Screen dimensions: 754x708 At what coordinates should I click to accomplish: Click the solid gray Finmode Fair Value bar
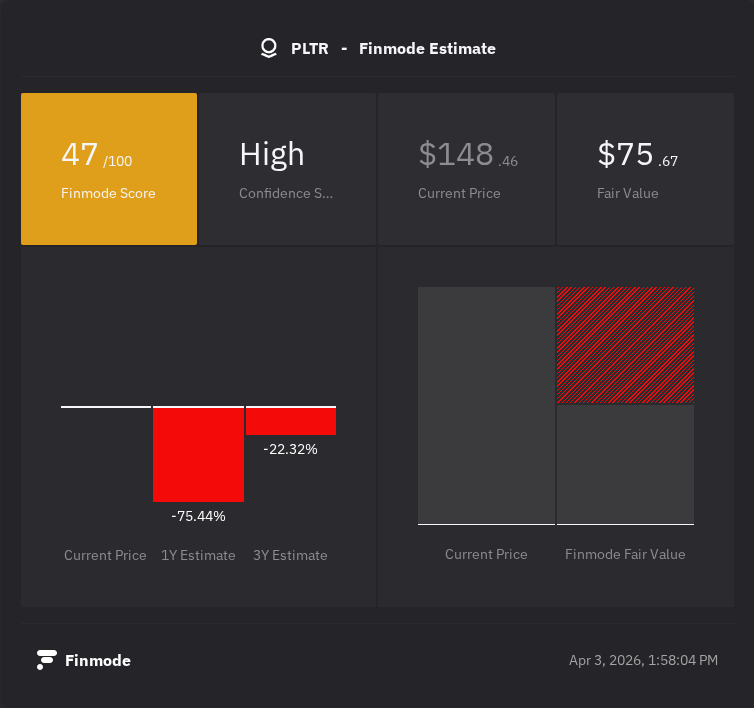(x=625, y=464)
